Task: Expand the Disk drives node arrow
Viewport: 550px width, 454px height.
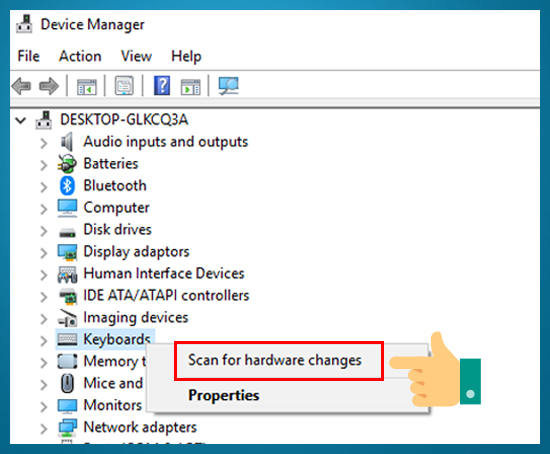Action: point(43,231)
